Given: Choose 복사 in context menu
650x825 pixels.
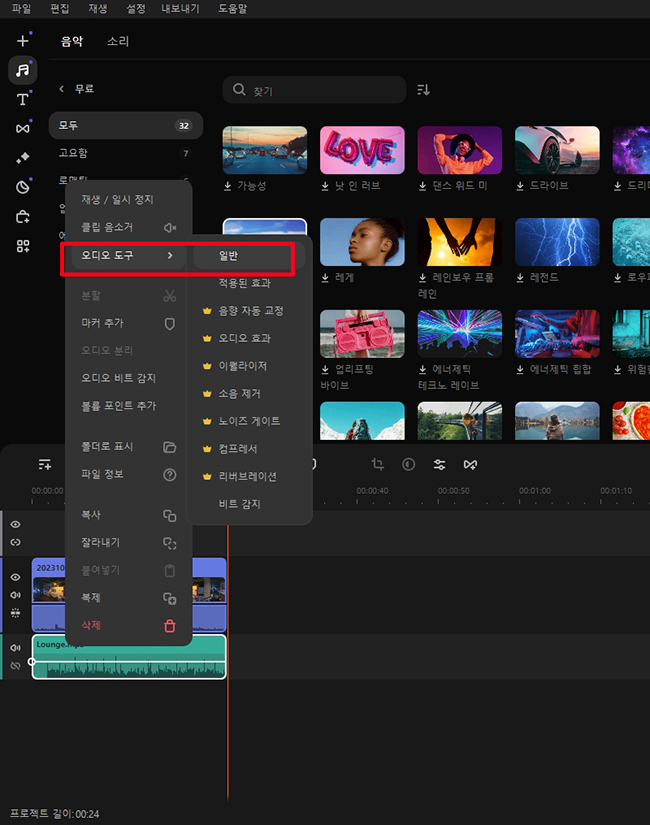Looking at the screenshot, I should coord(128,515).
